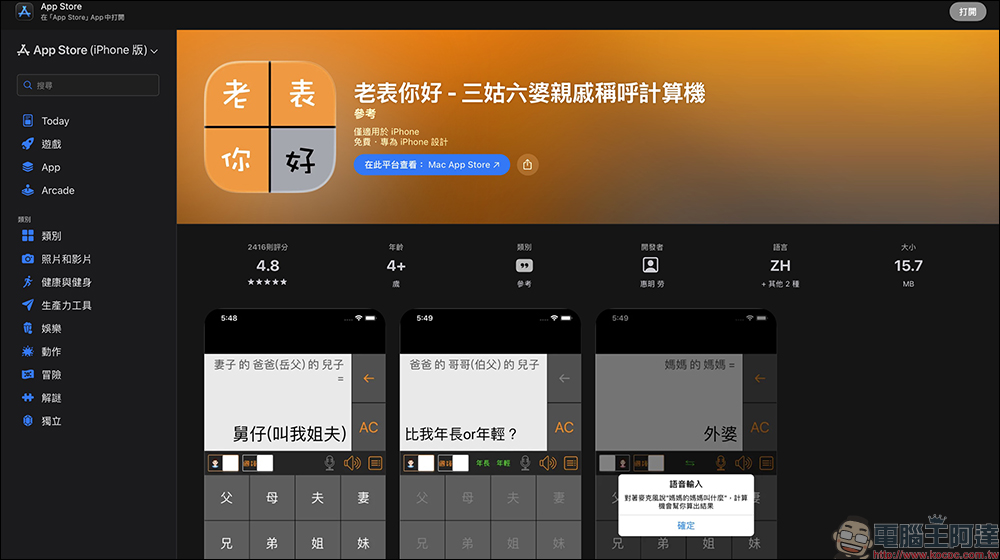Expand the App Store (iPhone 版) dropdown
The height and width of the screenshot is (560, 1000).
click(x=88, y=50)
